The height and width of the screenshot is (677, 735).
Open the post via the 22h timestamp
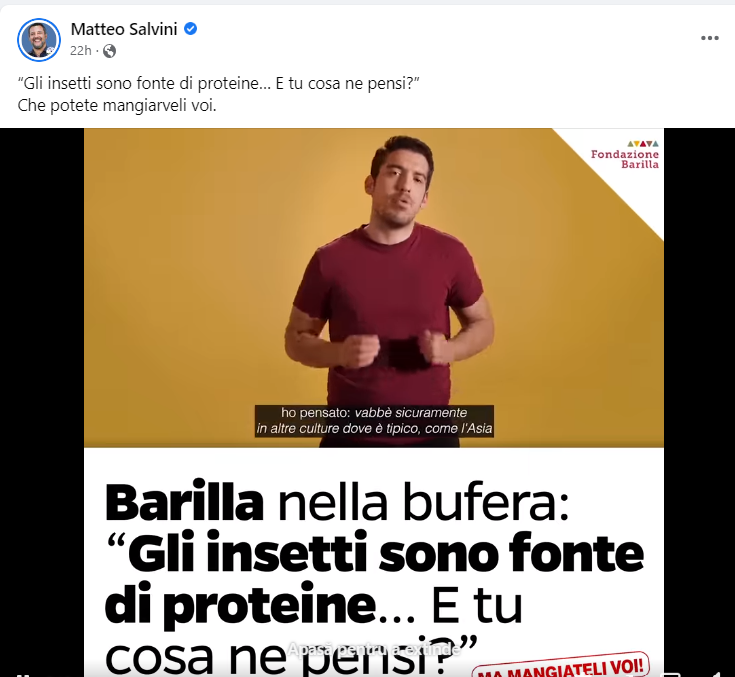[80, 51]
